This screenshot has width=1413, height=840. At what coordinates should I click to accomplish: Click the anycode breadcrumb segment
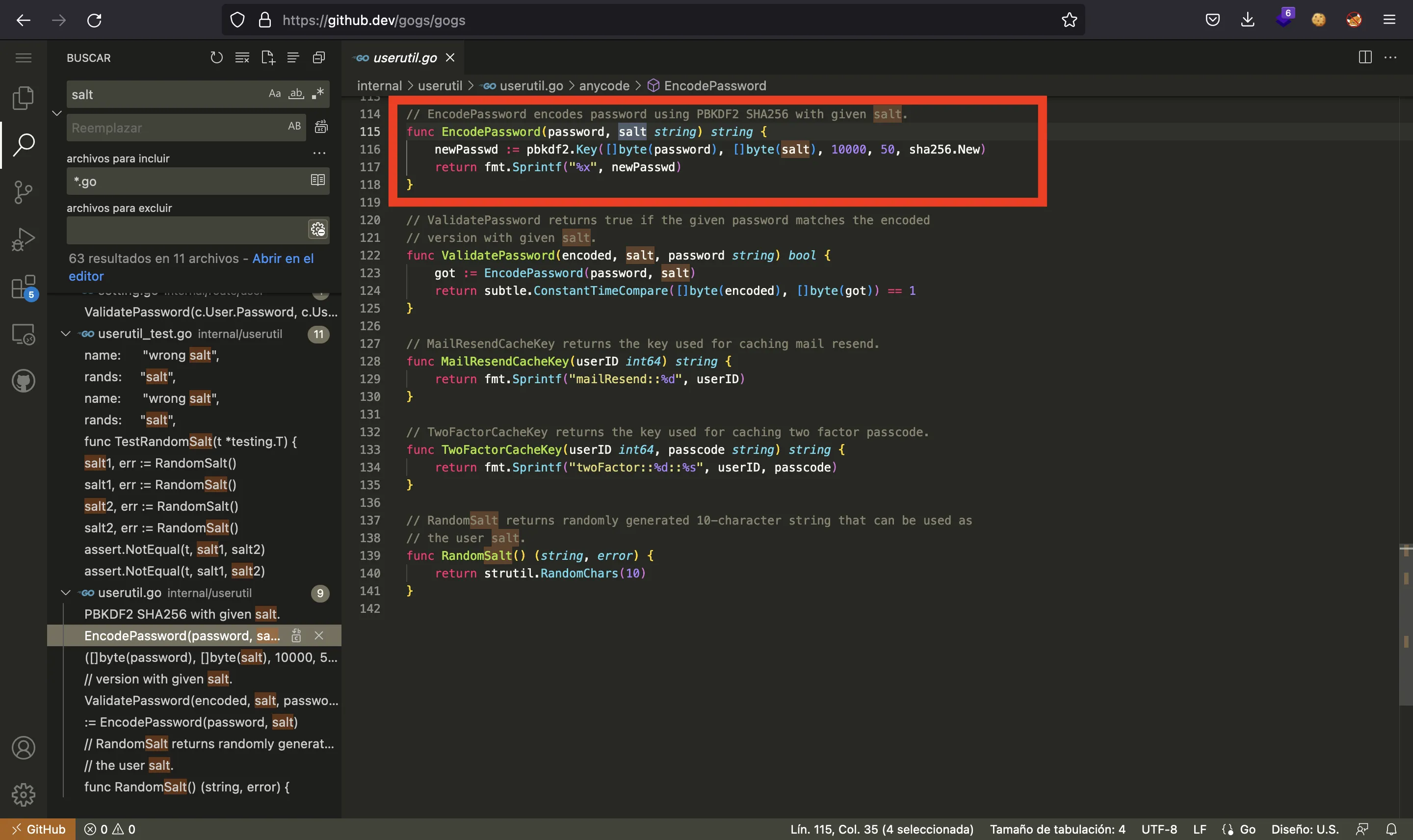(x=604, y=85)
